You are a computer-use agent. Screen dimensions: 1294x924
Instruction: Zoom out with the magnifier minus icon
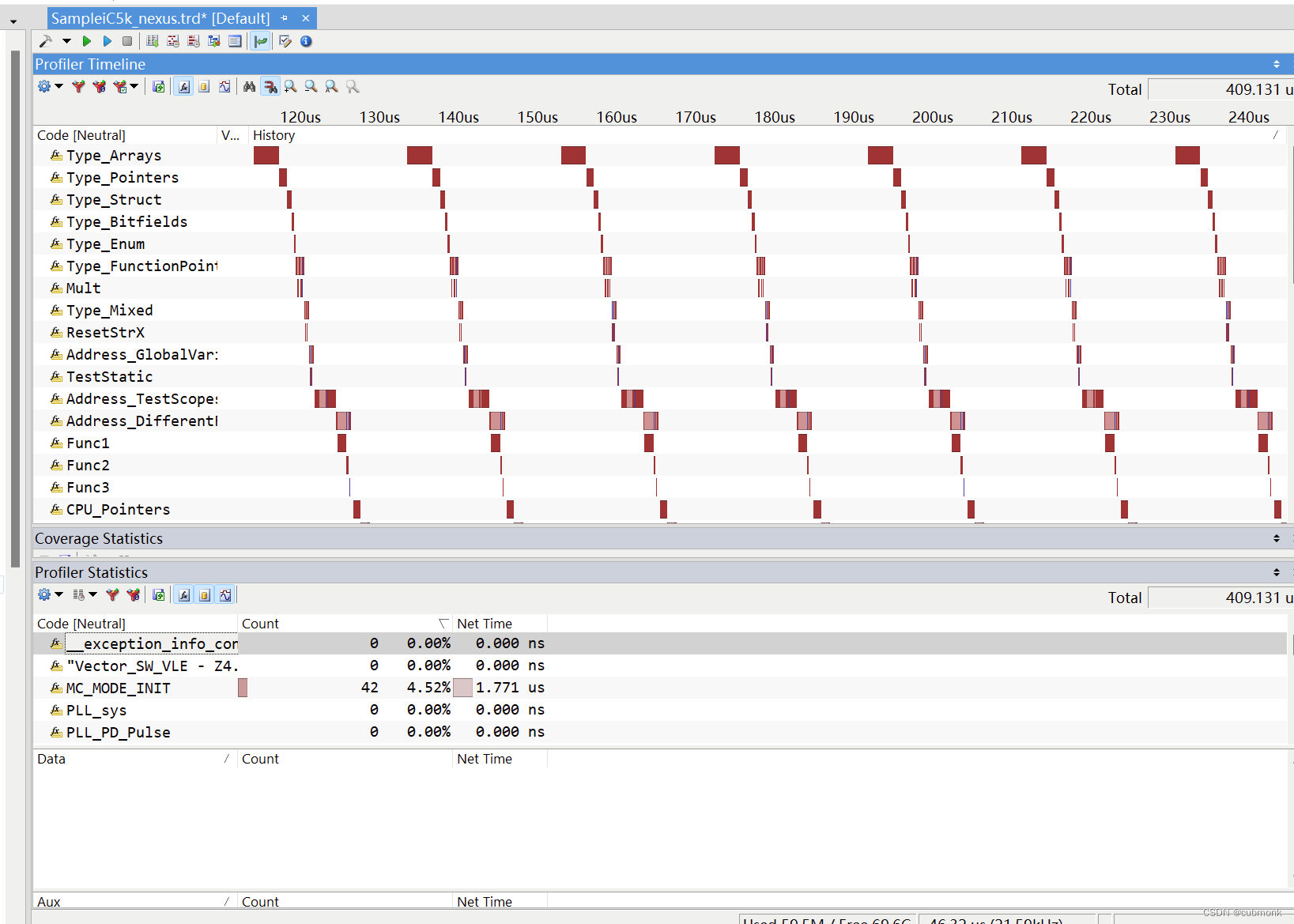coord(311,86)
